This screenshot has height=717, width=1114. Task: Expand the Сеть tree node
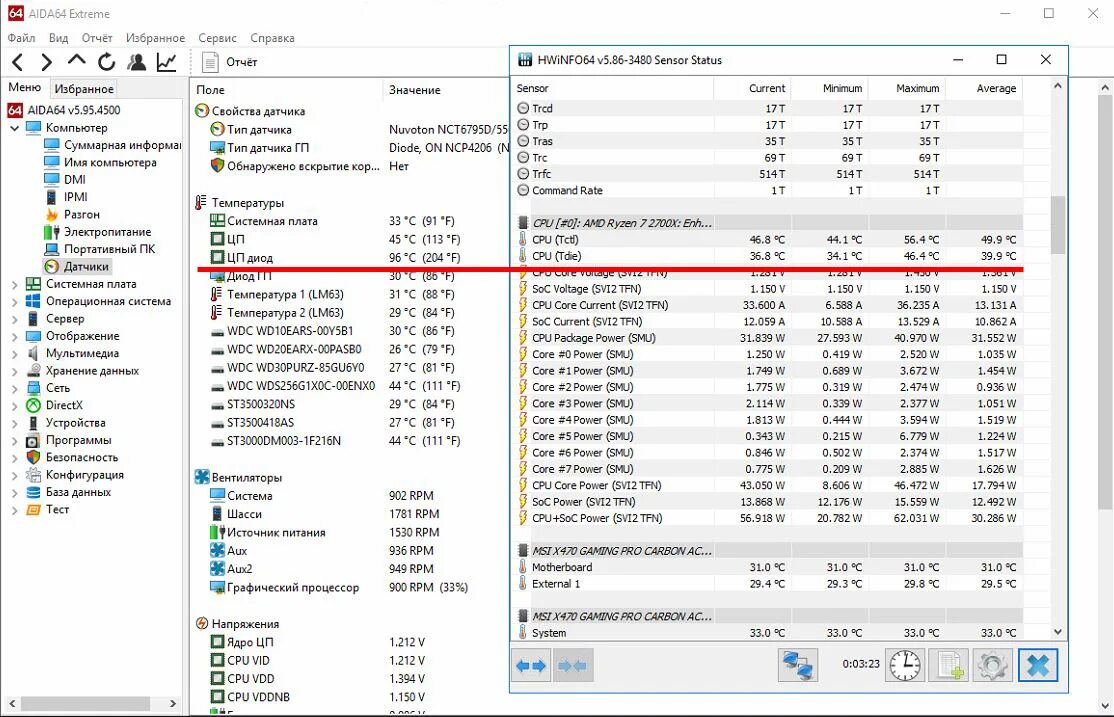coord(15,388)
